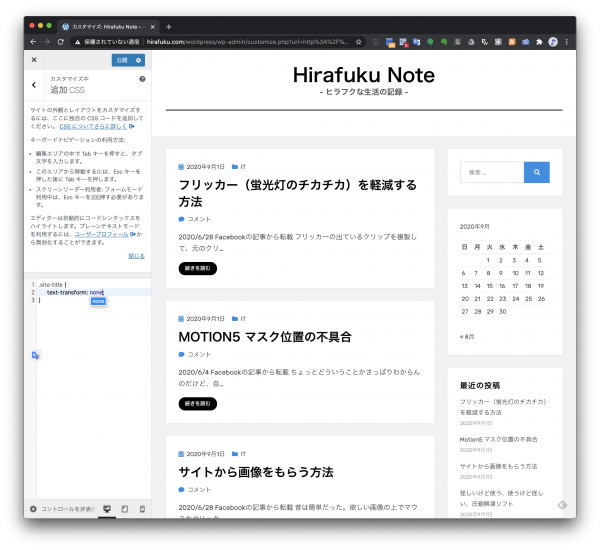The height and width of the screenshot is (550, 600).
Task: Close the WordPress Customizer with the X icon
Action: (x=34, y=60)
